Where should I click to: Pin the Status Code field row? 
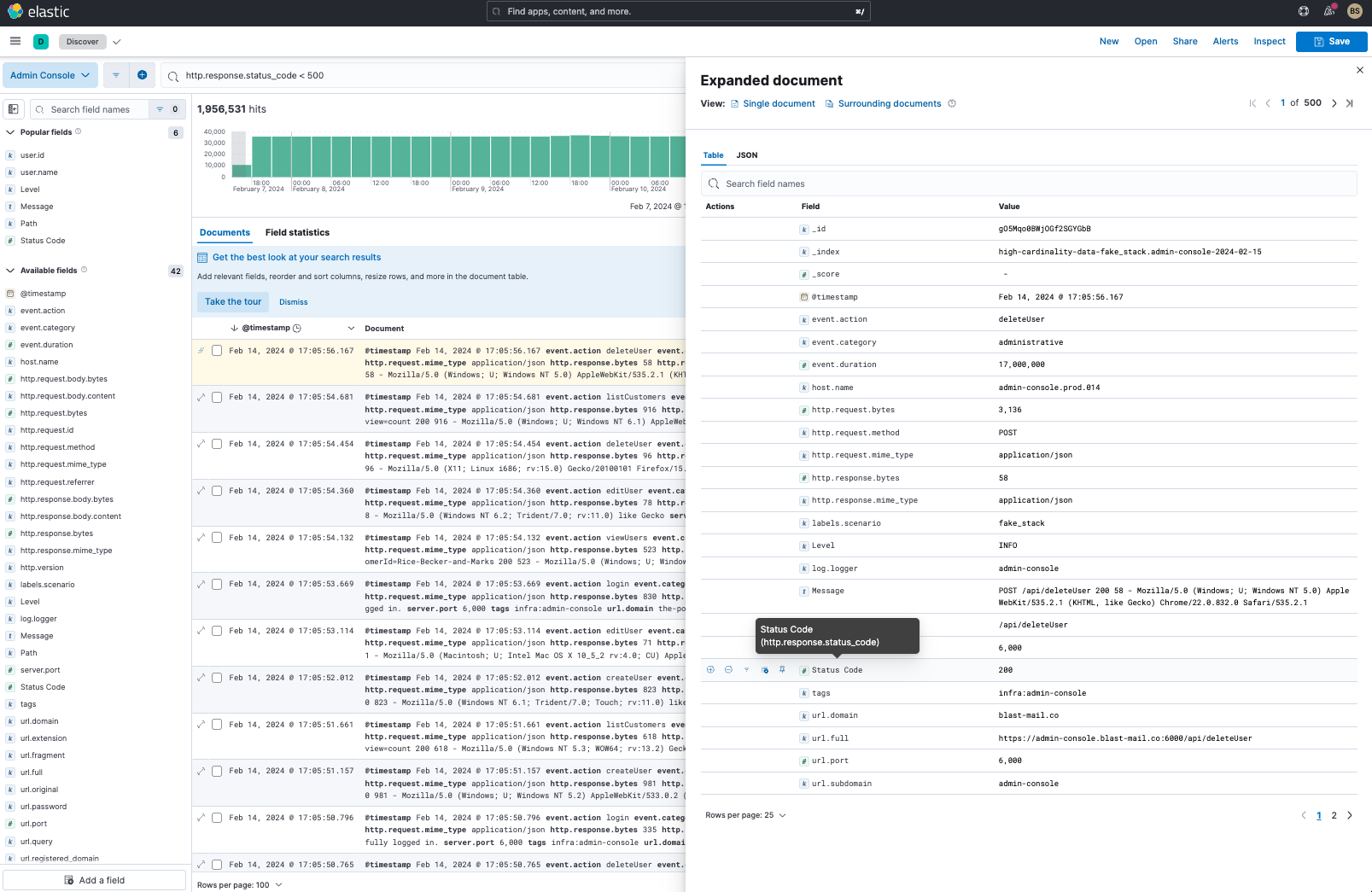[782, 670]
